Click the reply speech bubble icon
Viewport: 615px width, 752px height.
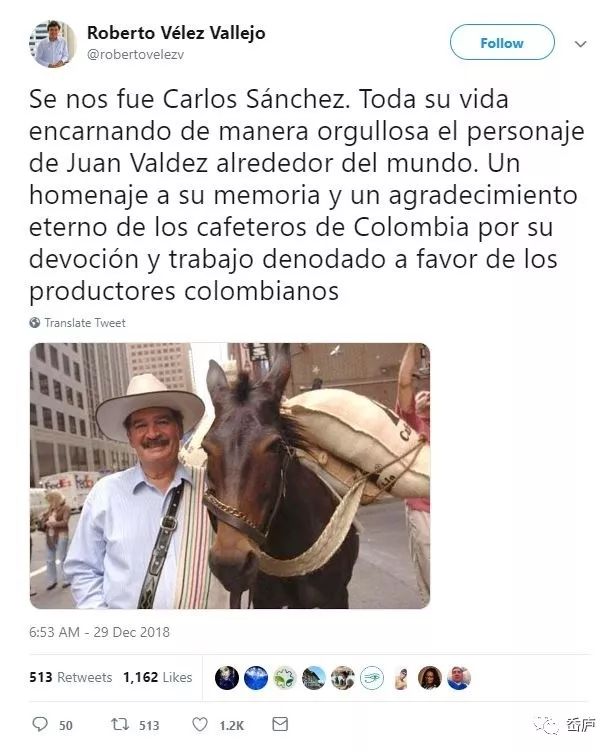click(40, 724)
